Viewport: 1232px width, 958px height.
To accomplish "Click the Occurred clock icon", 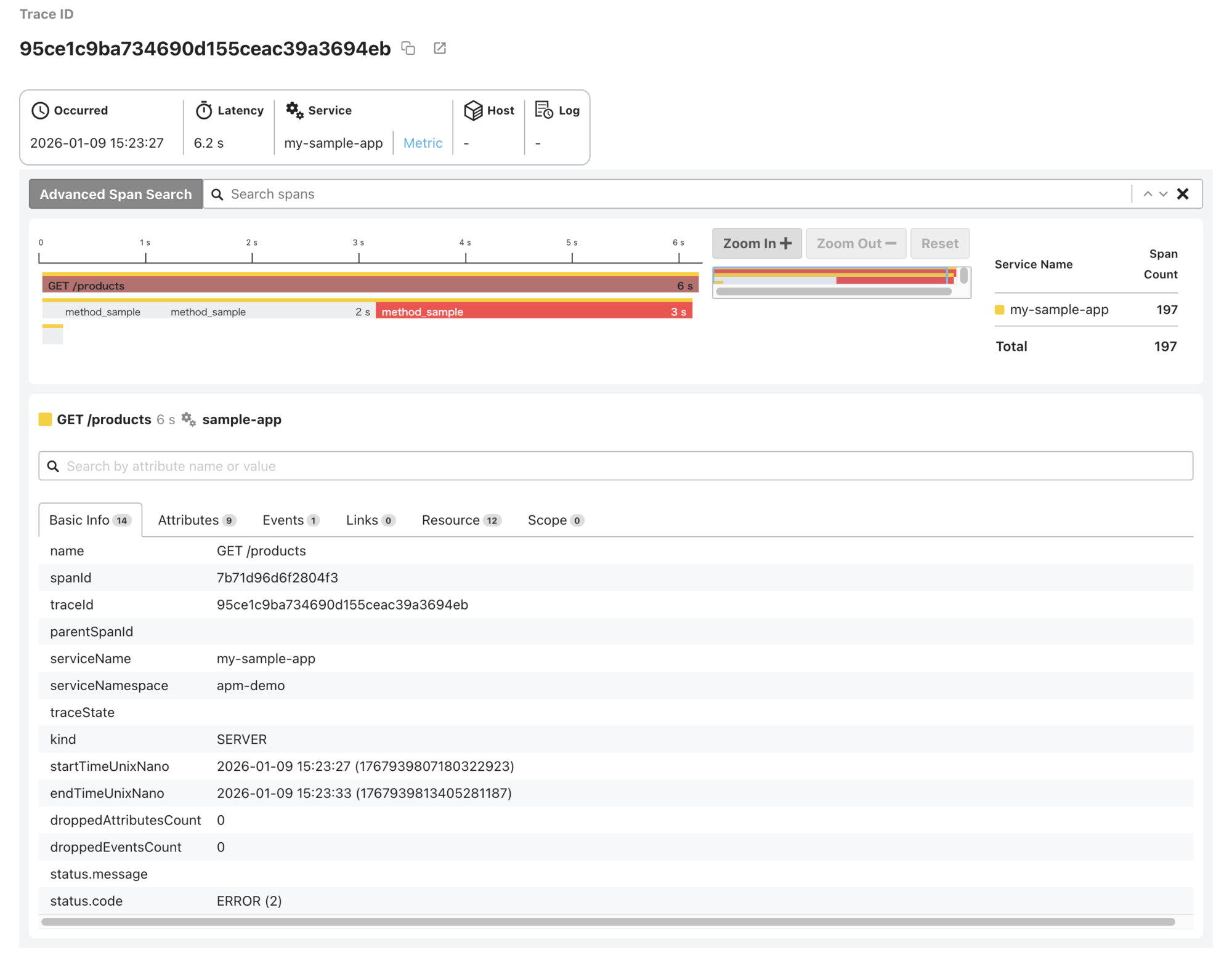I will coord(40,110).
